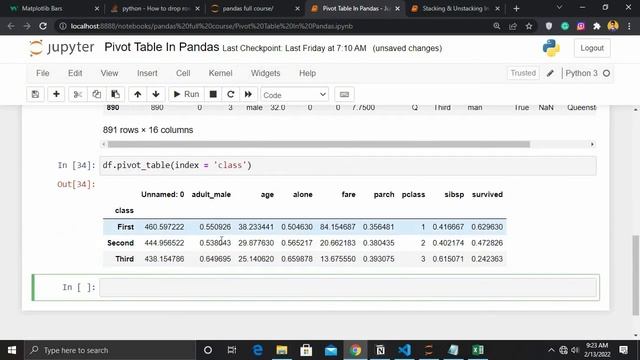Viewport: 640px width, 360px height.
Task: Click the df.pivot_table code cell
Action: coord(348,165)
